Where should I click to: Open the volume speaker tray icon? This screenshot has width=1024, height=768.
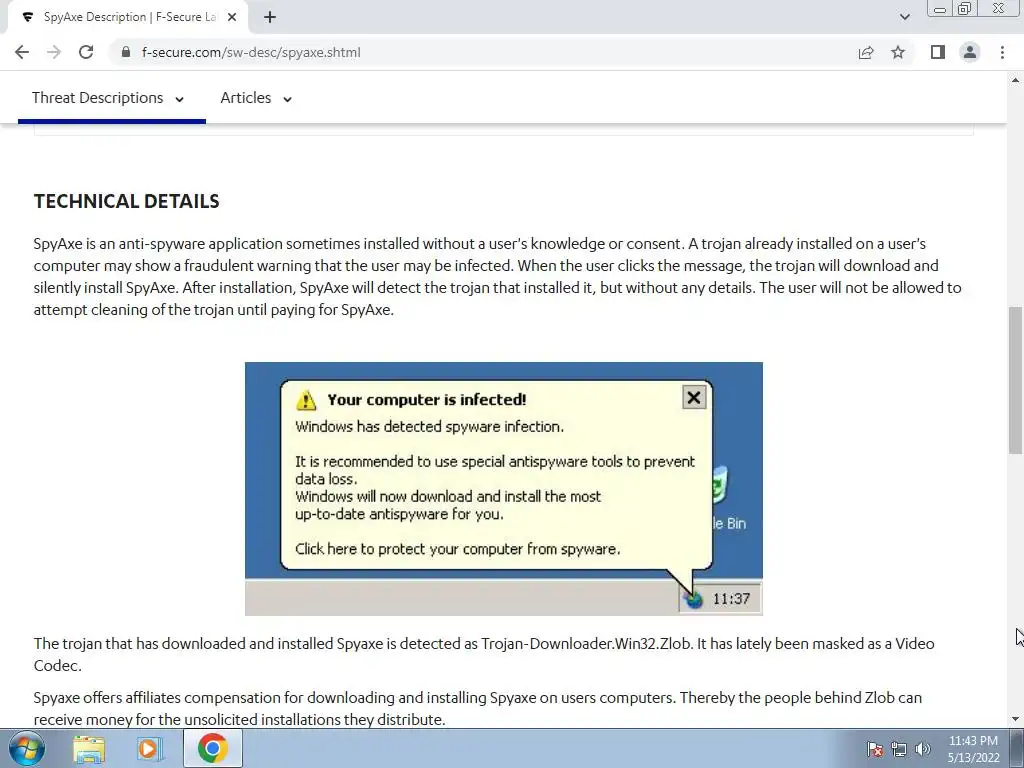923,749
